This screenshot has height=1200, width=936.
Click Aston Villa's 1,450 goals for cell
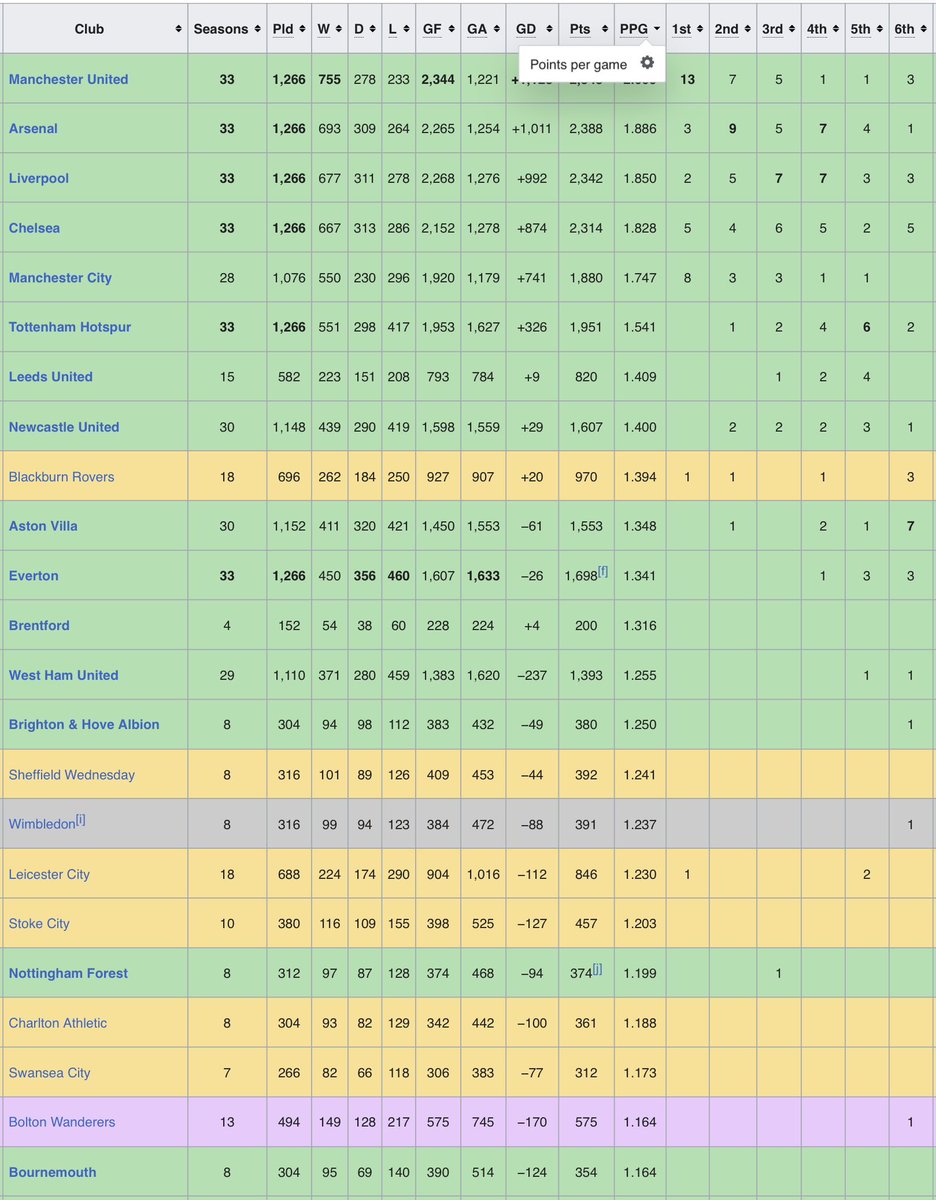click(x=438, y=526)
